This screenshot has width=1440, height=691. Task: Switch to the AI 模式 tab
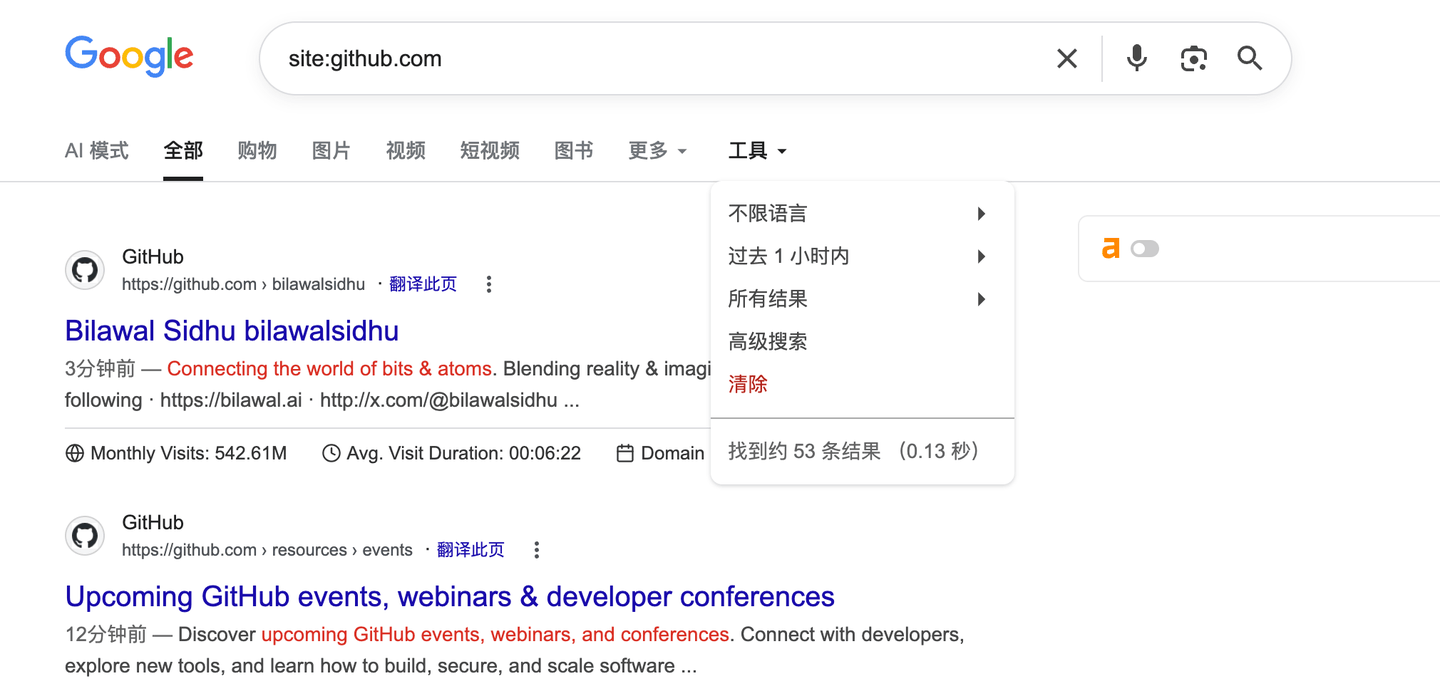(x=97, y=151)
